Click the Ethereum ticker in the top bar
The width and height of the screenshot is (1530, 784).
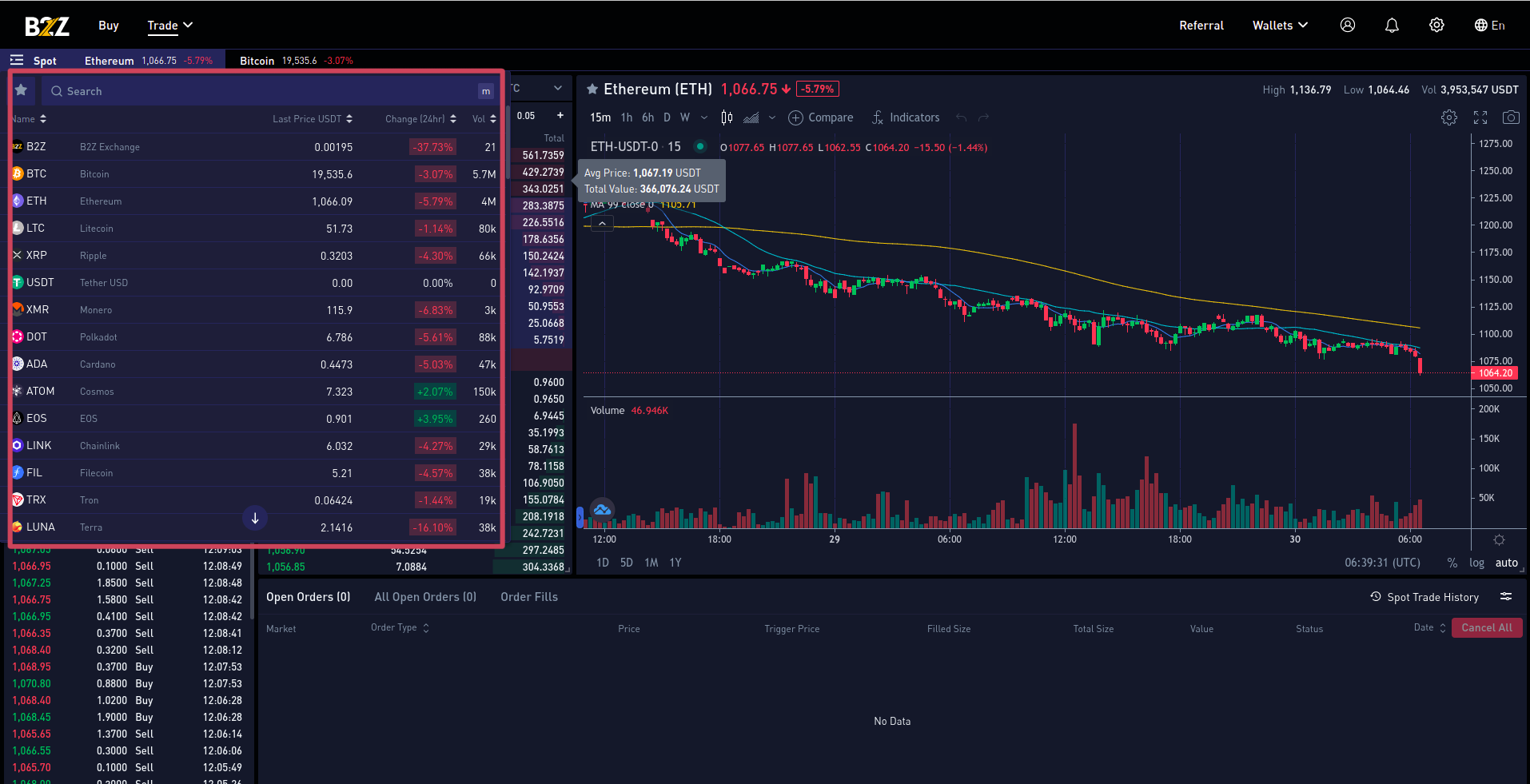[x=149, y=61]
